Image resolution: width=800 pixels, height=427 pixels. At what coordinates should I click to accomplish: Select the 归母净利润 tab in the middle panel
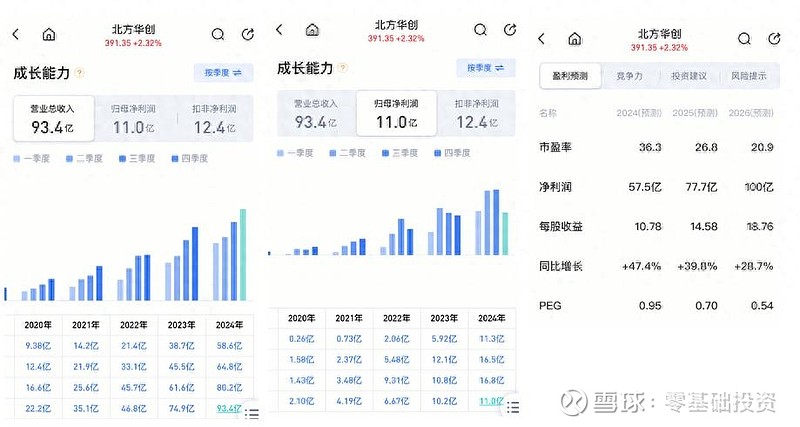[396, 113]
